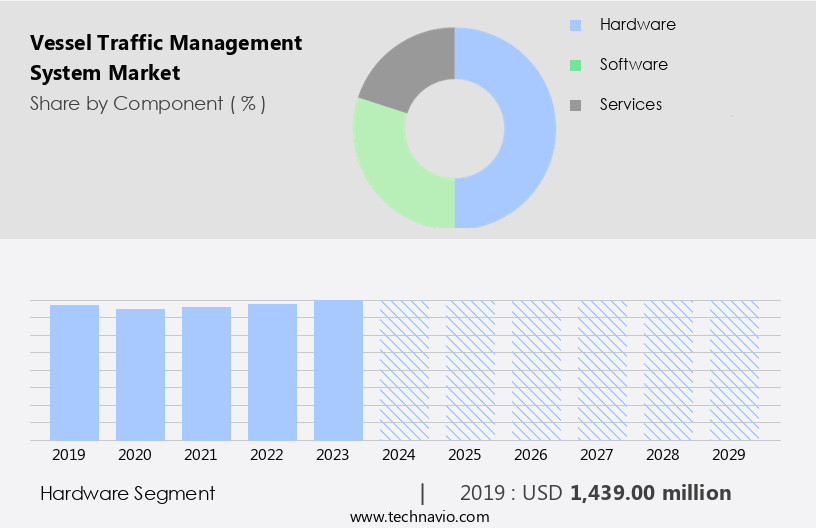Click the gray Services legend swatch
This screenshot has width=816, height=528.
[x=575, y=105]
